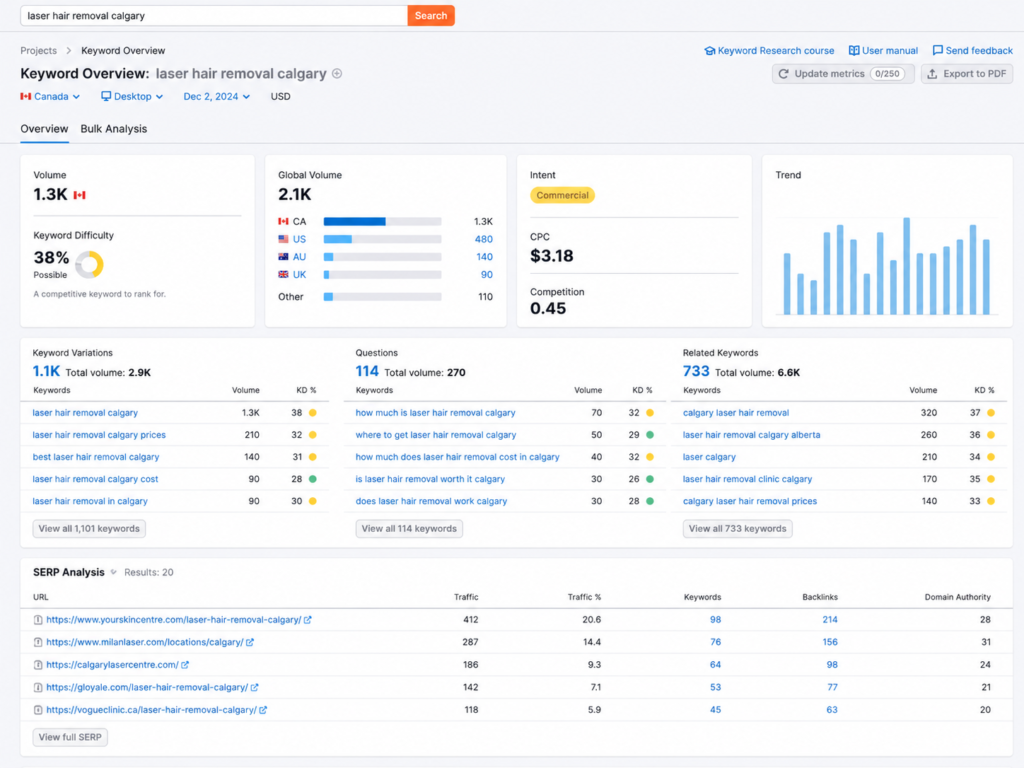Click the page icon before vogueclinic.ca URL
1024x768 pixels.
coord(38,710)
